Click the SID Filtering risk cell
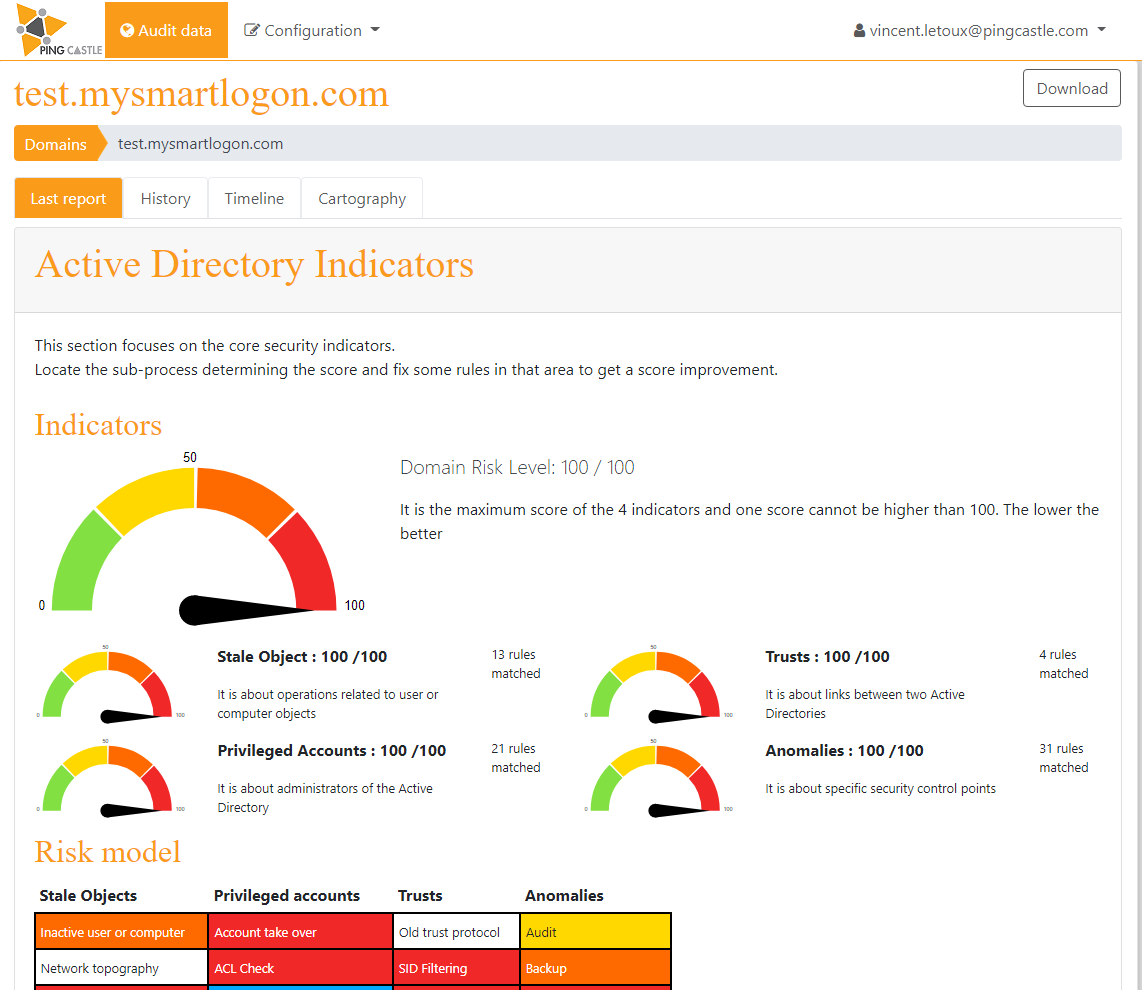This screenshot has height=990, width=1142. [456, 968]
